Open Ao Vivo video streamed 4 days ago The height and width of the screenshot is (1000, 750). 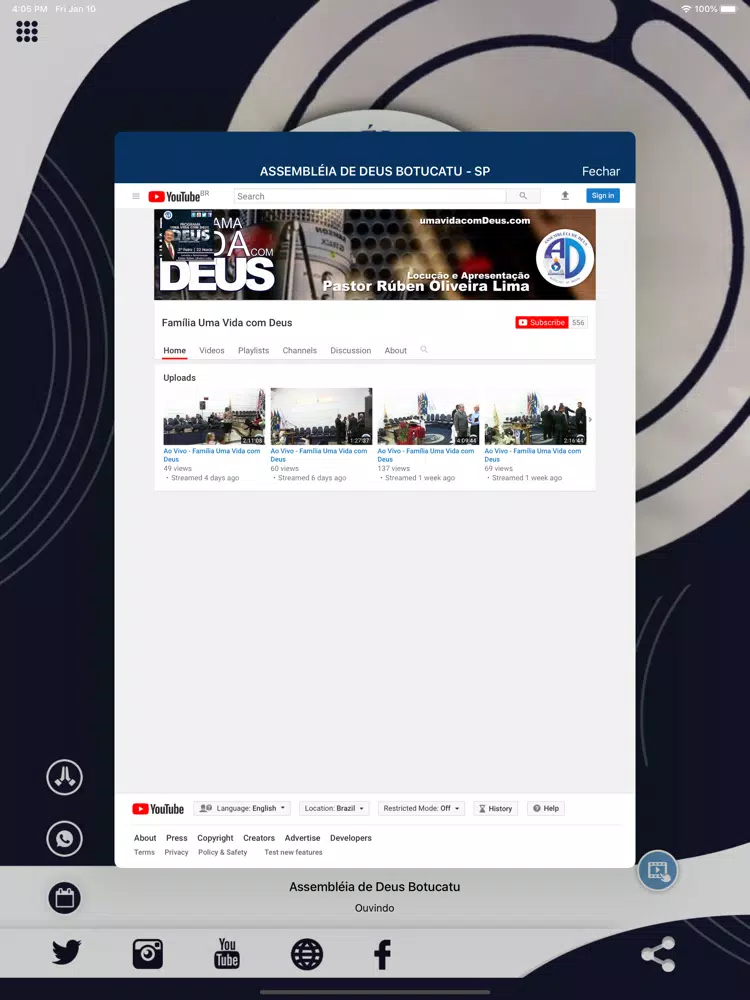pyautogui.click(x=212, y=455)
